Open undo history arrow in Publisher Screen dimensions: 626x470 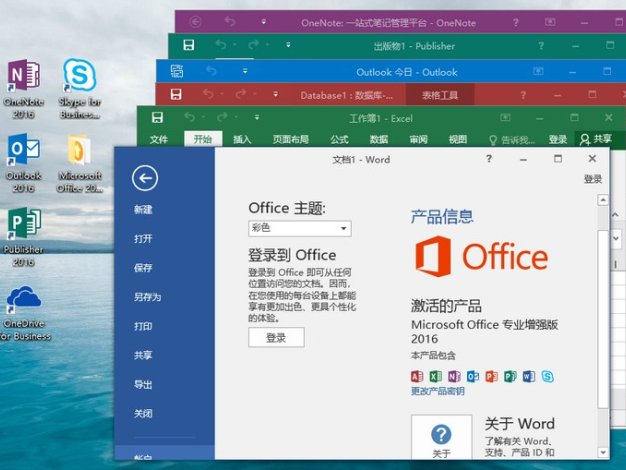click(234, 45)
